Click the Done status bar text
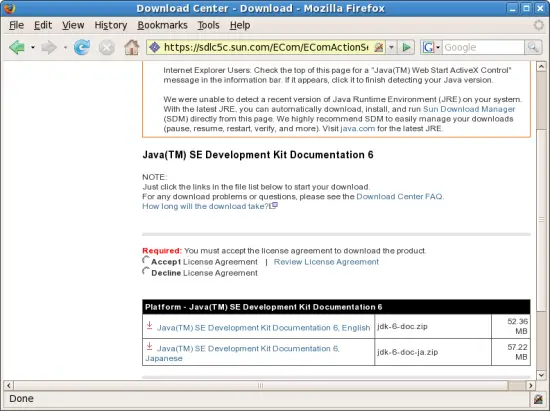Image resolution: width=550 pixels, height=411 pixels. [21, 399]
